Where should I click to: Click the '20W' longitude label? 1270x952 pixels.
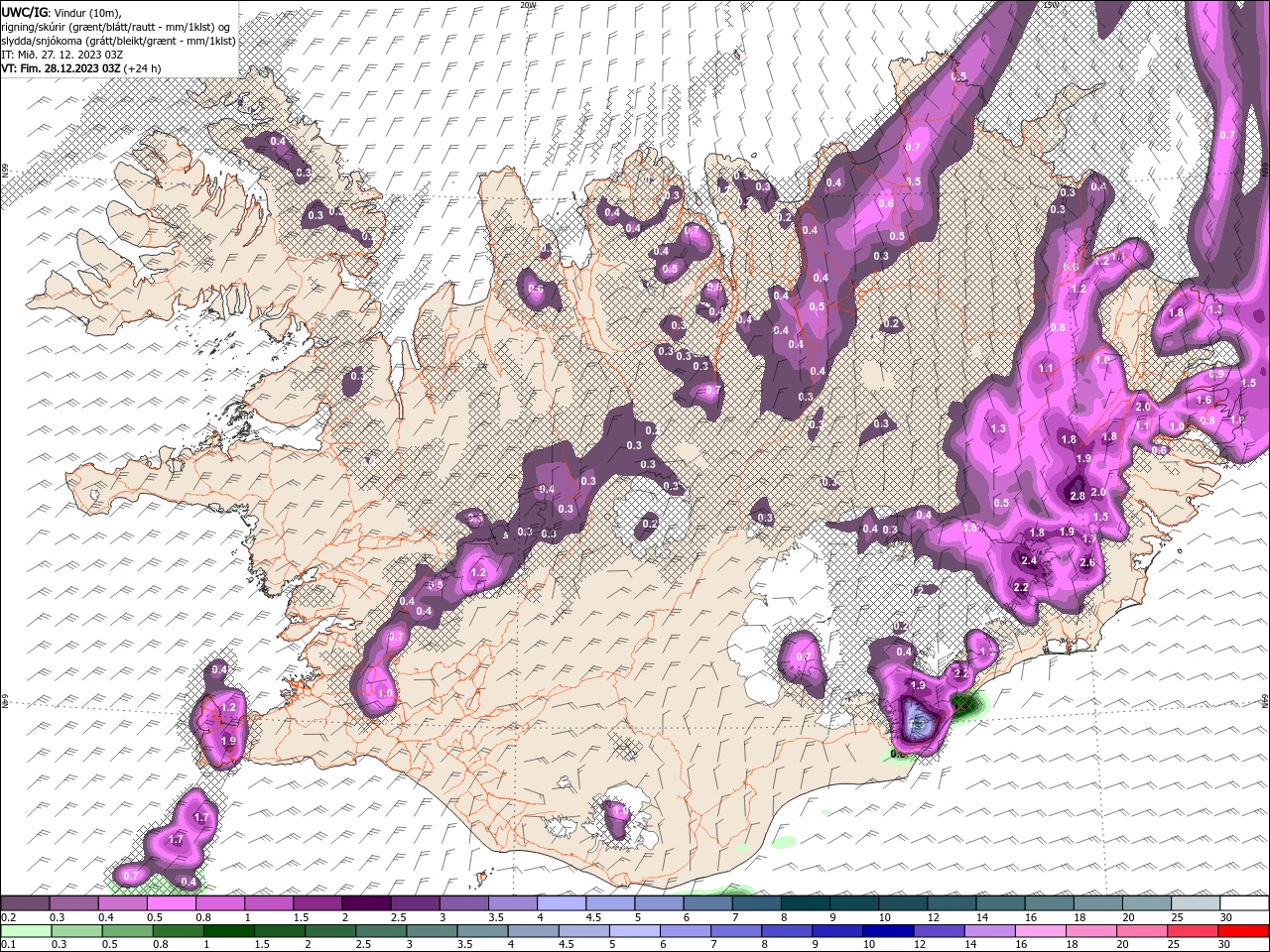pos(528,5)
